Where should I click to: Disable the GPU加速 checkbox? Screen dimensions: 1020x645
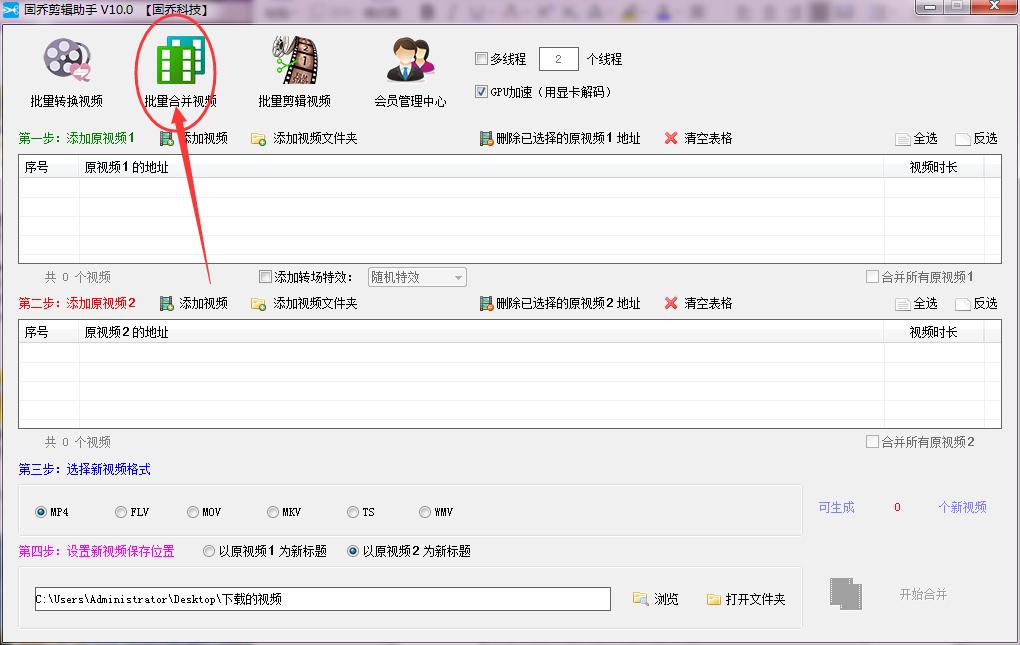(x=479, y=91)
